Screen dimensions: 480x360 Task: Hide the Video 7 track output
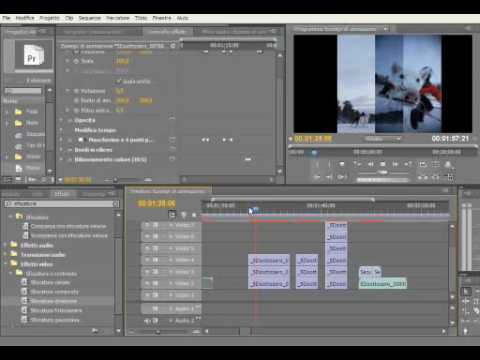coord(147,225)
